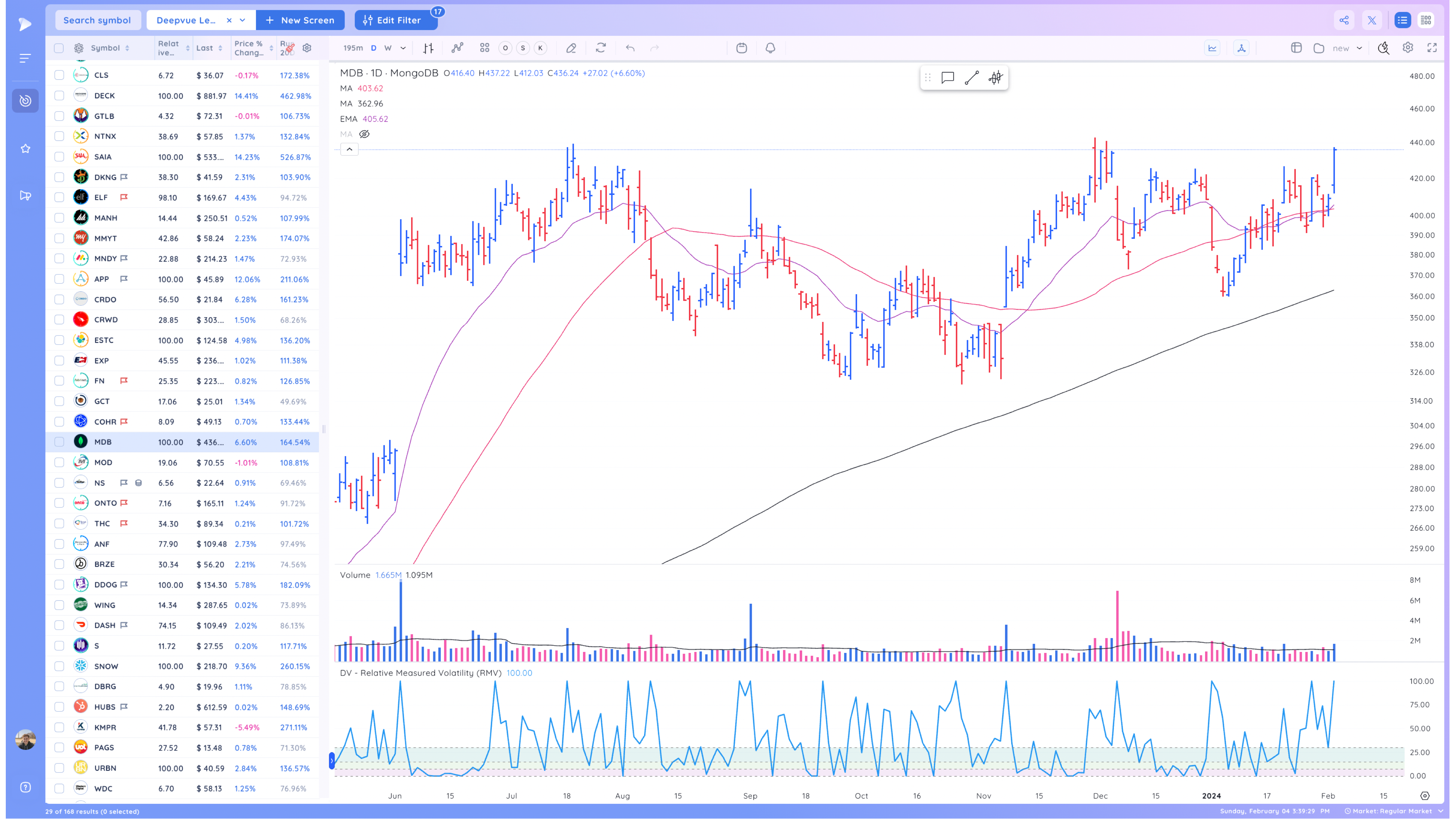
Task: Enter fullscreen chart mode
Action: click(x=1432, y=48)
